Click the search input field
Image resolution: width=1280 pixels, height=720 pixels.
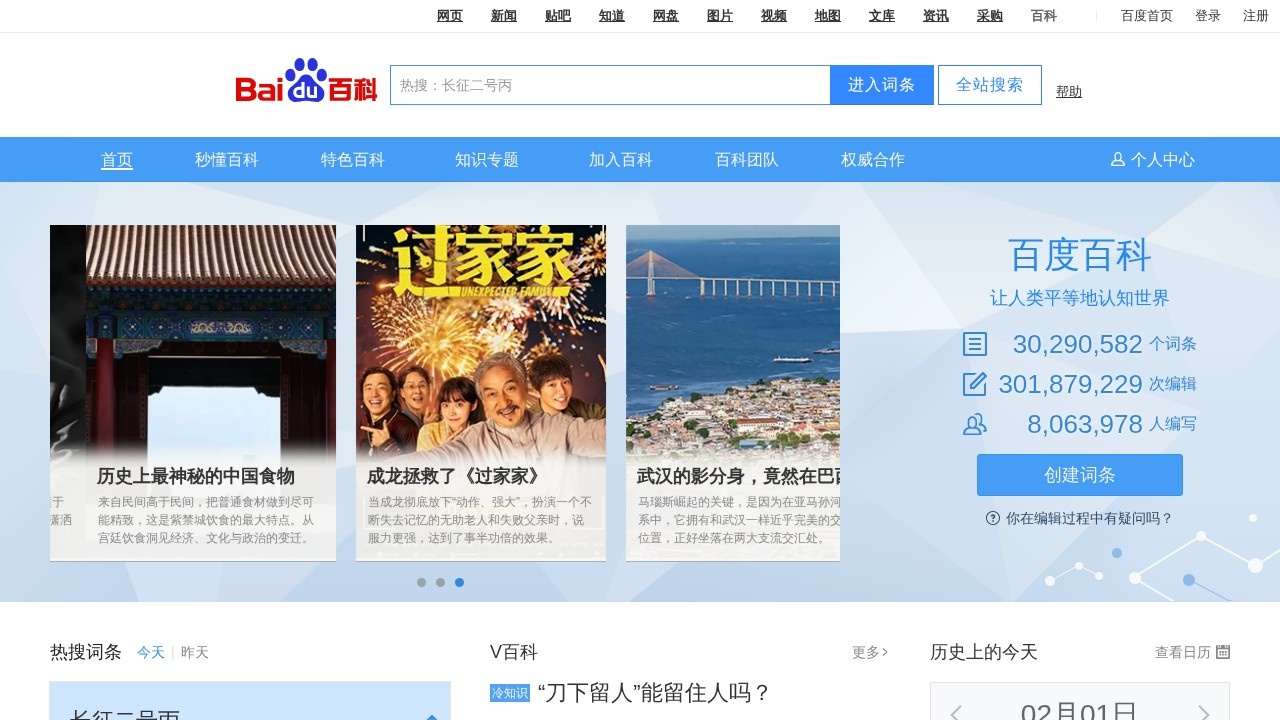pos(610,85)
